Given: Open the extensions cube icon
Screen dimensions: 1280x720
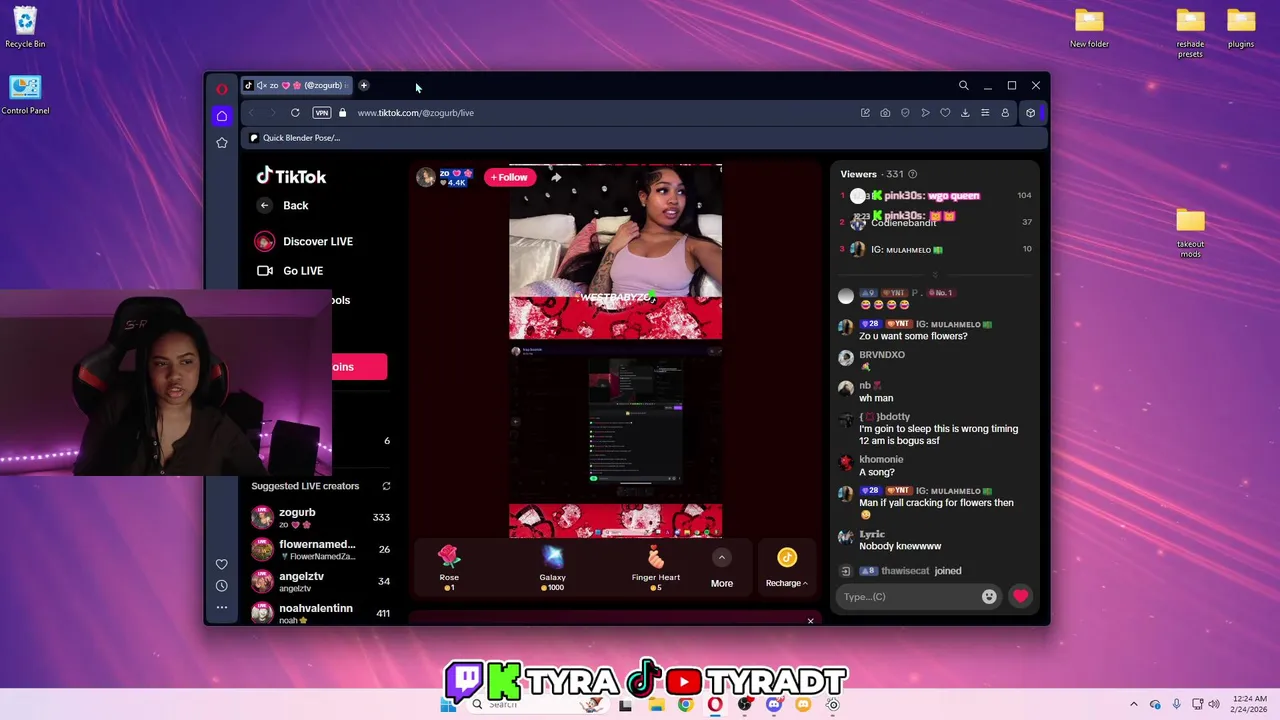Looking at the screenshot, I should [1031, 113].
